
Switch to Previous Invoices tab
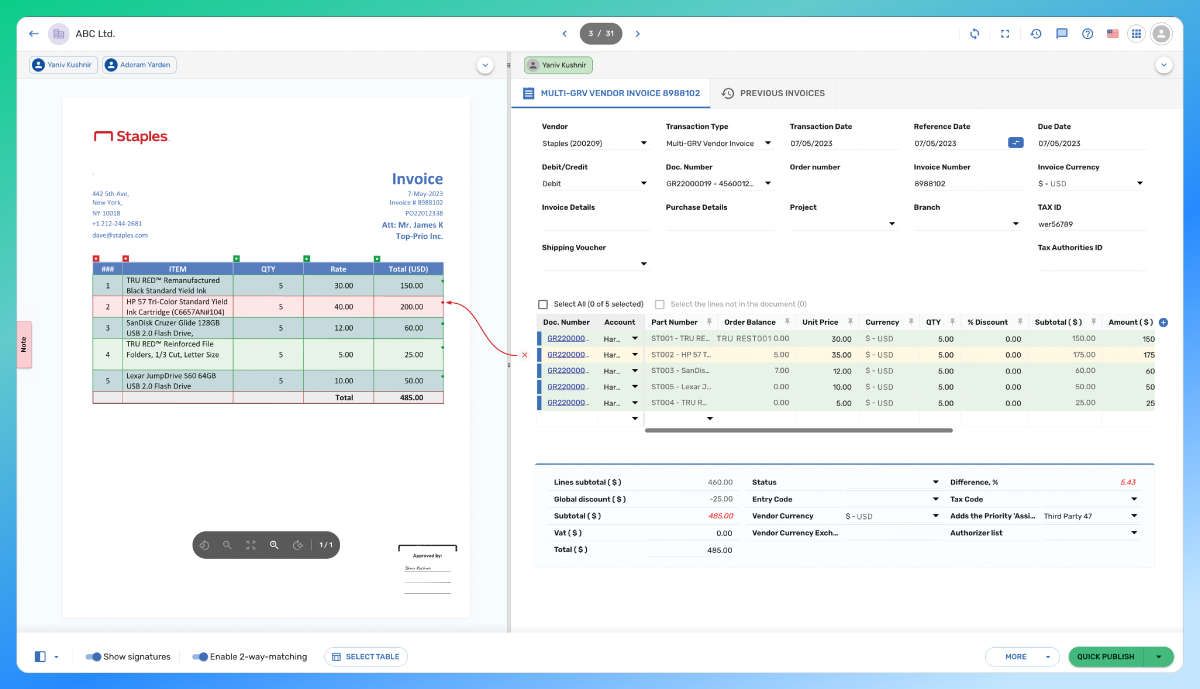point(773,93)
